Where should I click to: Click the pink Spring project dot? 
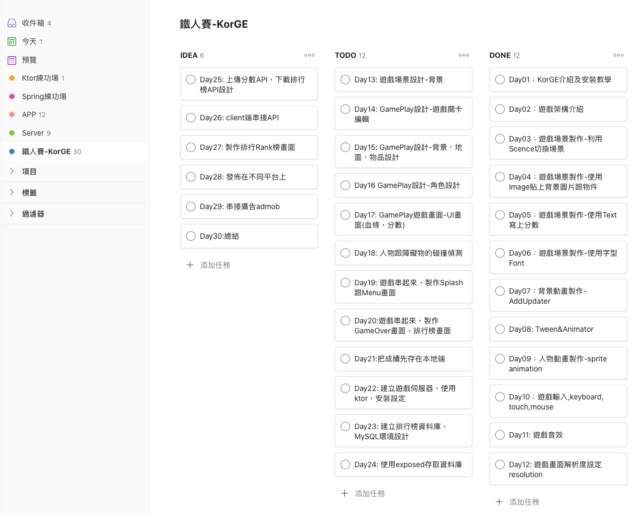12,96
